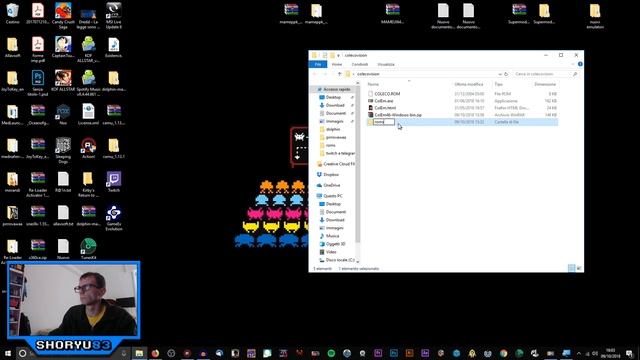The height and width of the screenshot is (360, 640).
Task: Open the Sleeping Dogs desktop shortcut
Action: (x=63, y=150)
